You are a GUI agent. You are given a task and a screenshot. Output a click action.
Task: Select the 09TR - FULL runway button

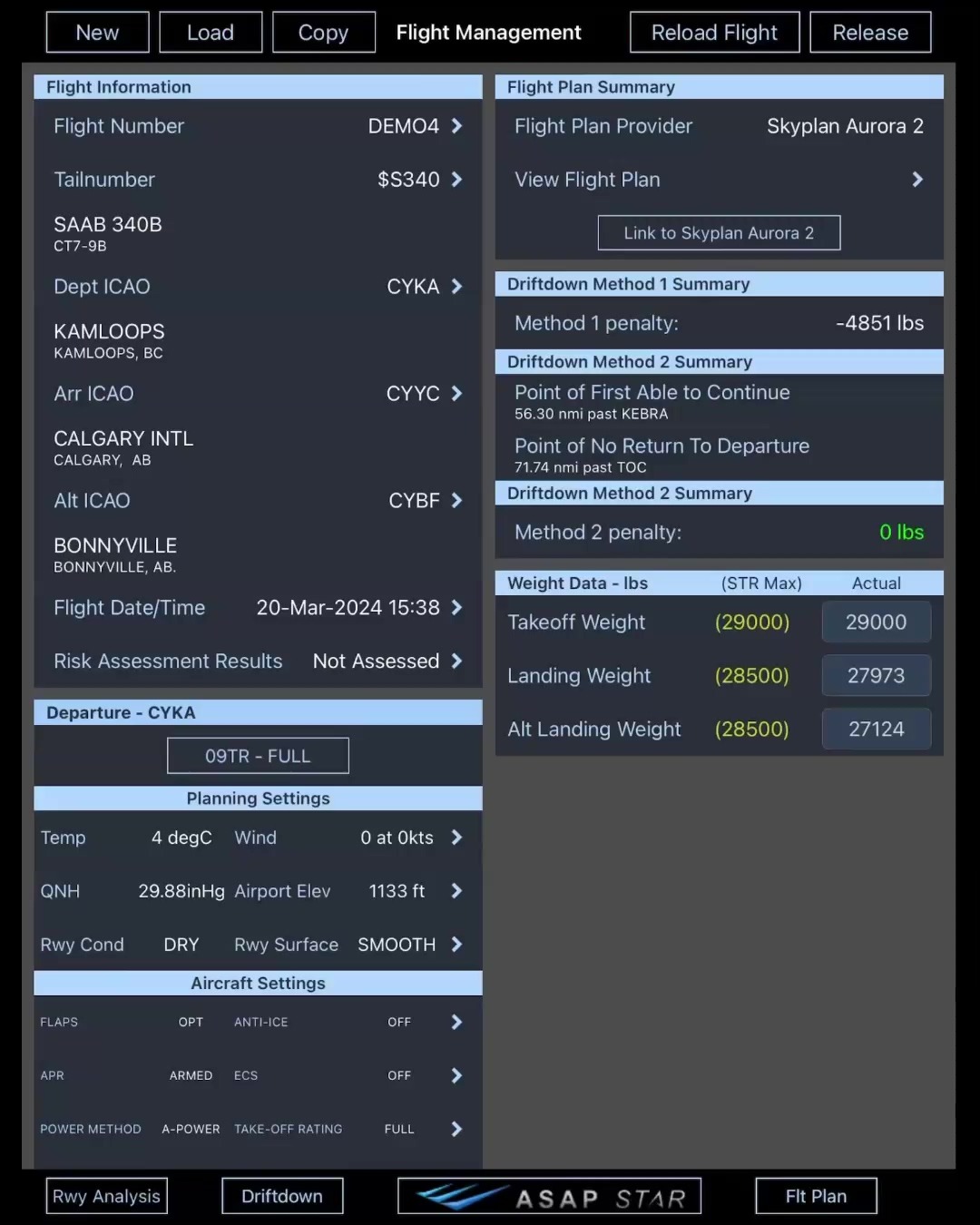tap(258, 756)
